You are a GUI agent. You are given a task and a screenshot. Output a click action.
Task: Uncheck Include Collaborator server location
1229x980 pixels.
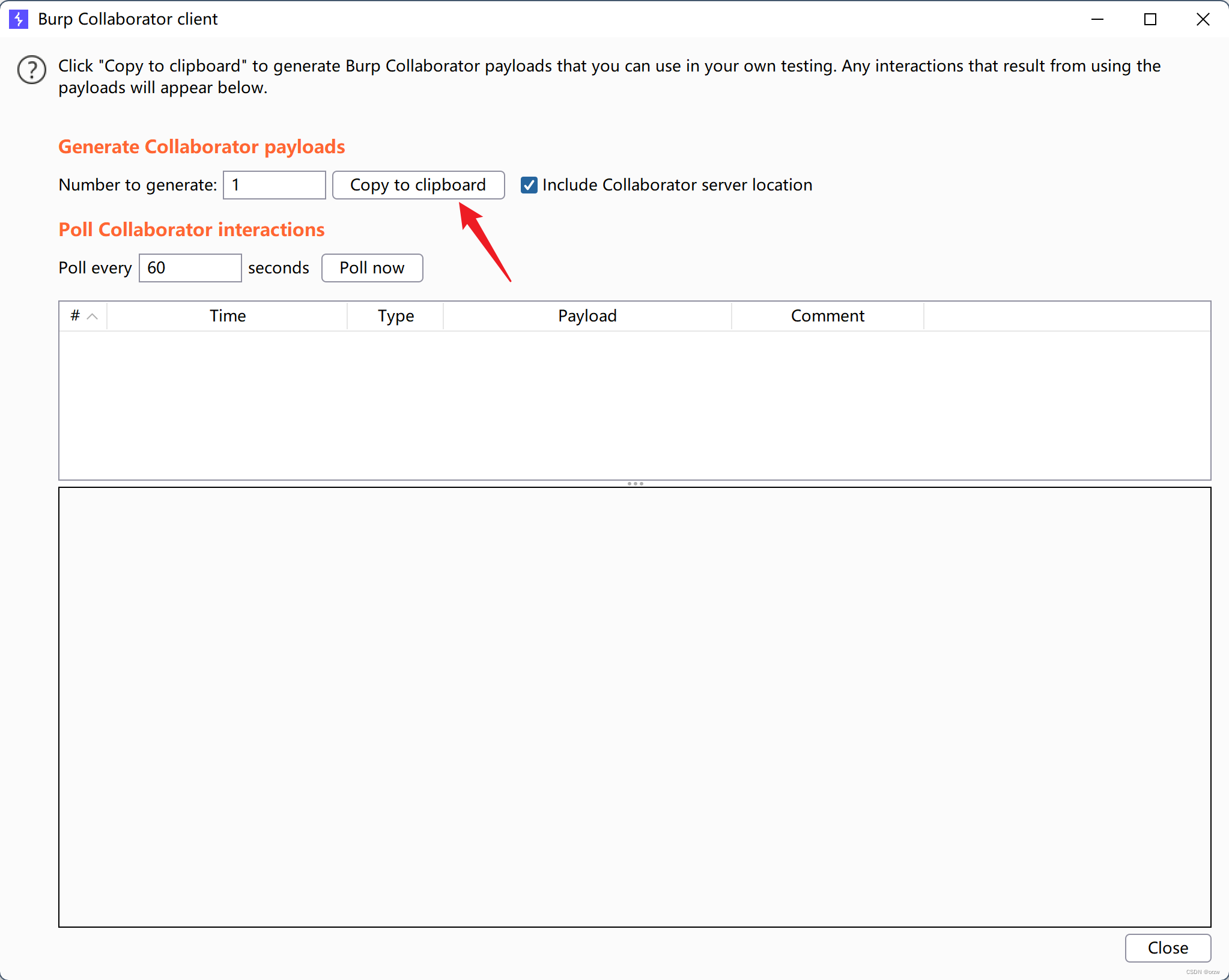(529, 185)
